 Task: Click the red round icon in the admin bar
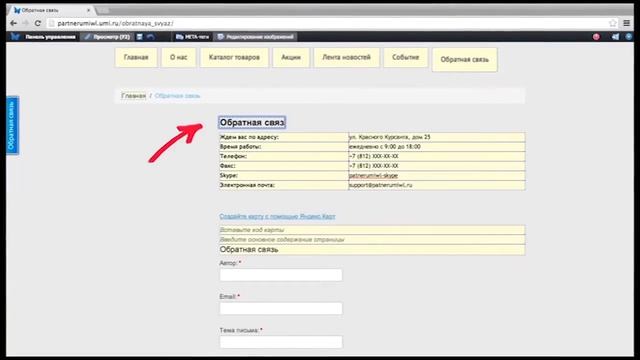tap(596, 37)
